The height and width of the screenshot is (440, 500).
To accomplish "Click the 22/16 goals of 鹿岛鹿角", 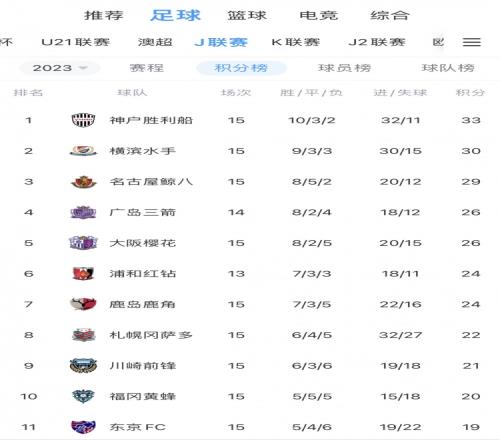I will [x=401, y=304].
